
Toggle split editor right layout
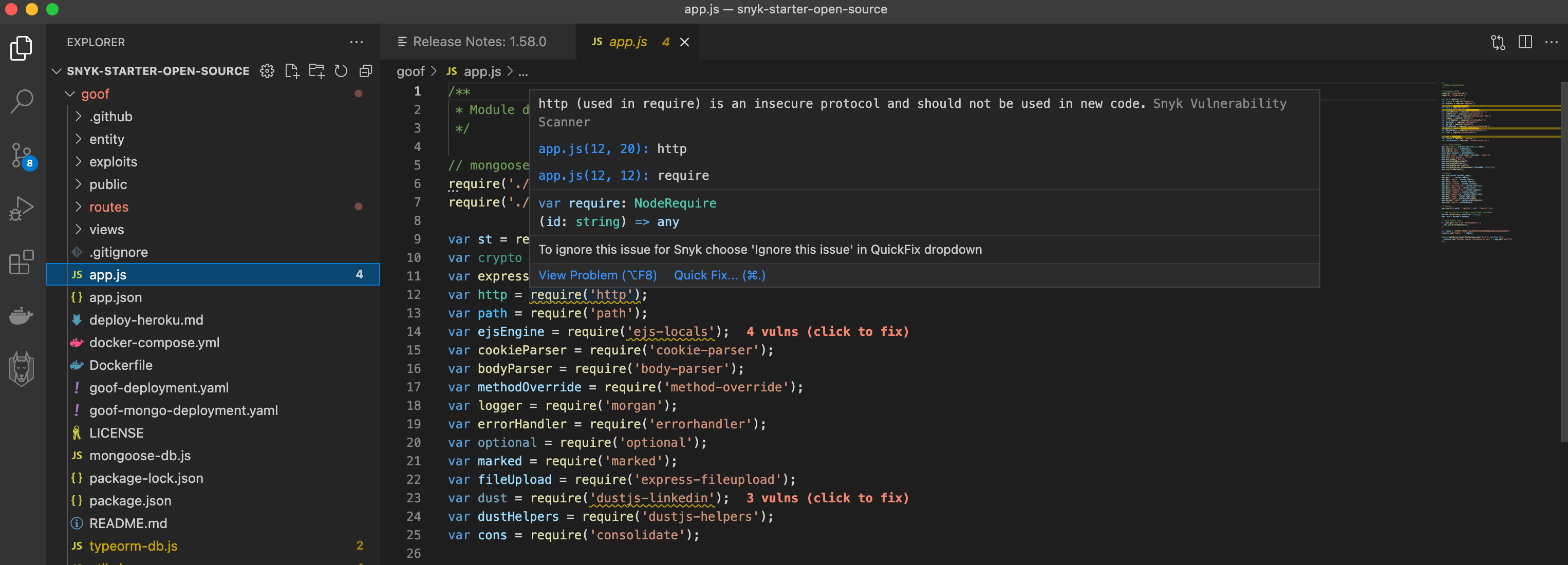tap(1525, 42)
